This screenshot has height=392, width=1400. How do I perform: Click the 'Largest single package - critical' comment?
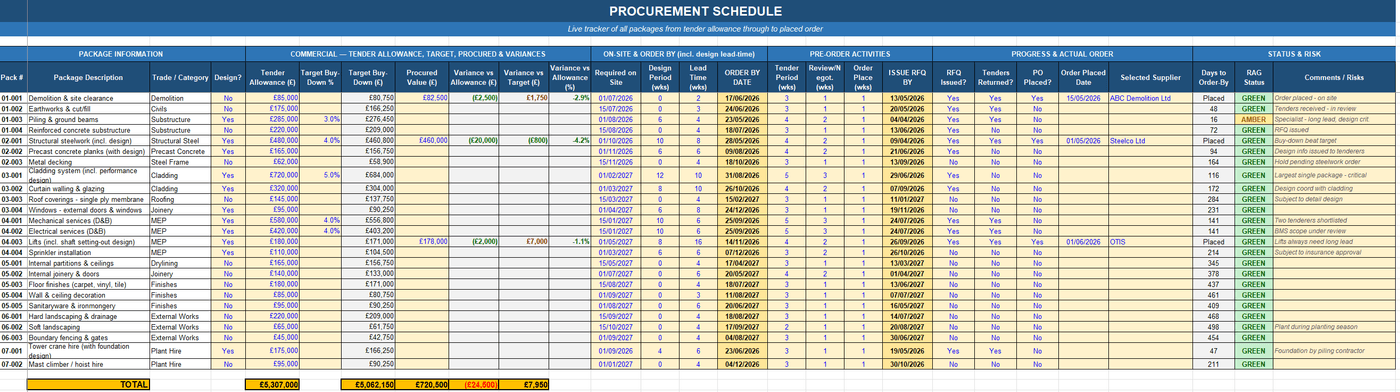click(1334, 175)
